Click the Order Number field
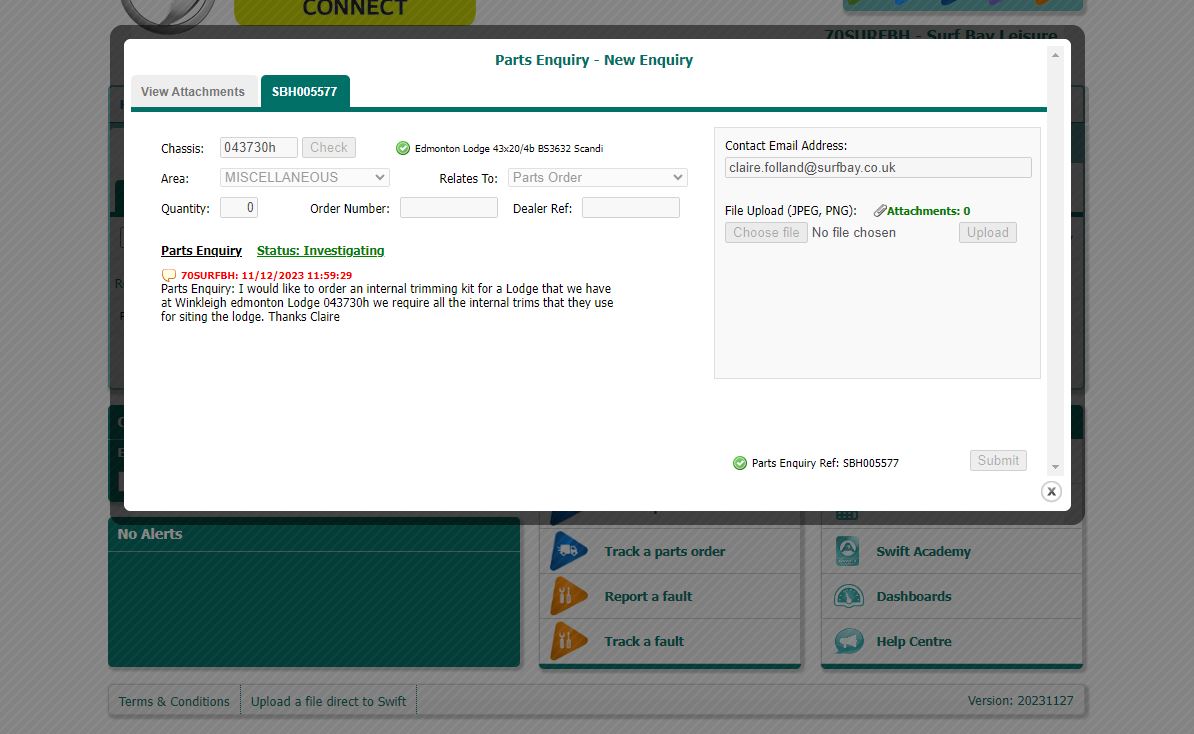This screenshot has width=1194, height=734. pyautogui.click(x=449, y=207)
